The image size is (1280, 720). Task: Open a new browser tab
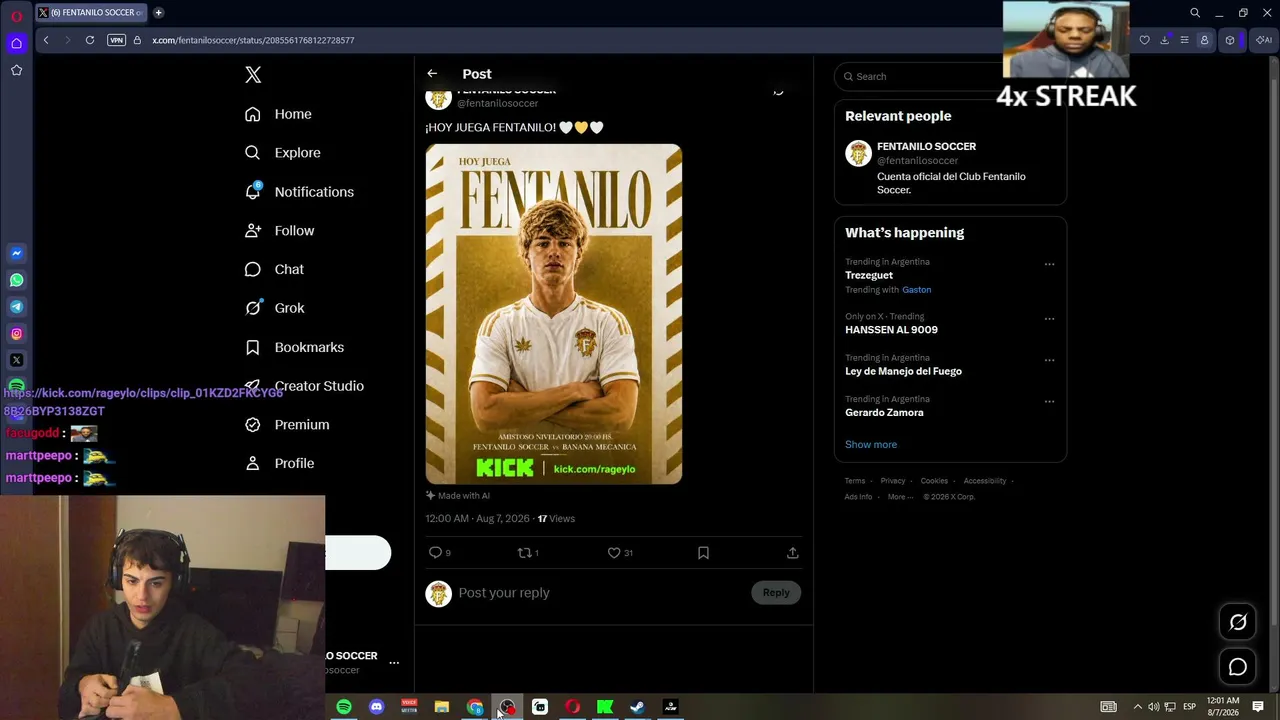[x=159, y=13]
